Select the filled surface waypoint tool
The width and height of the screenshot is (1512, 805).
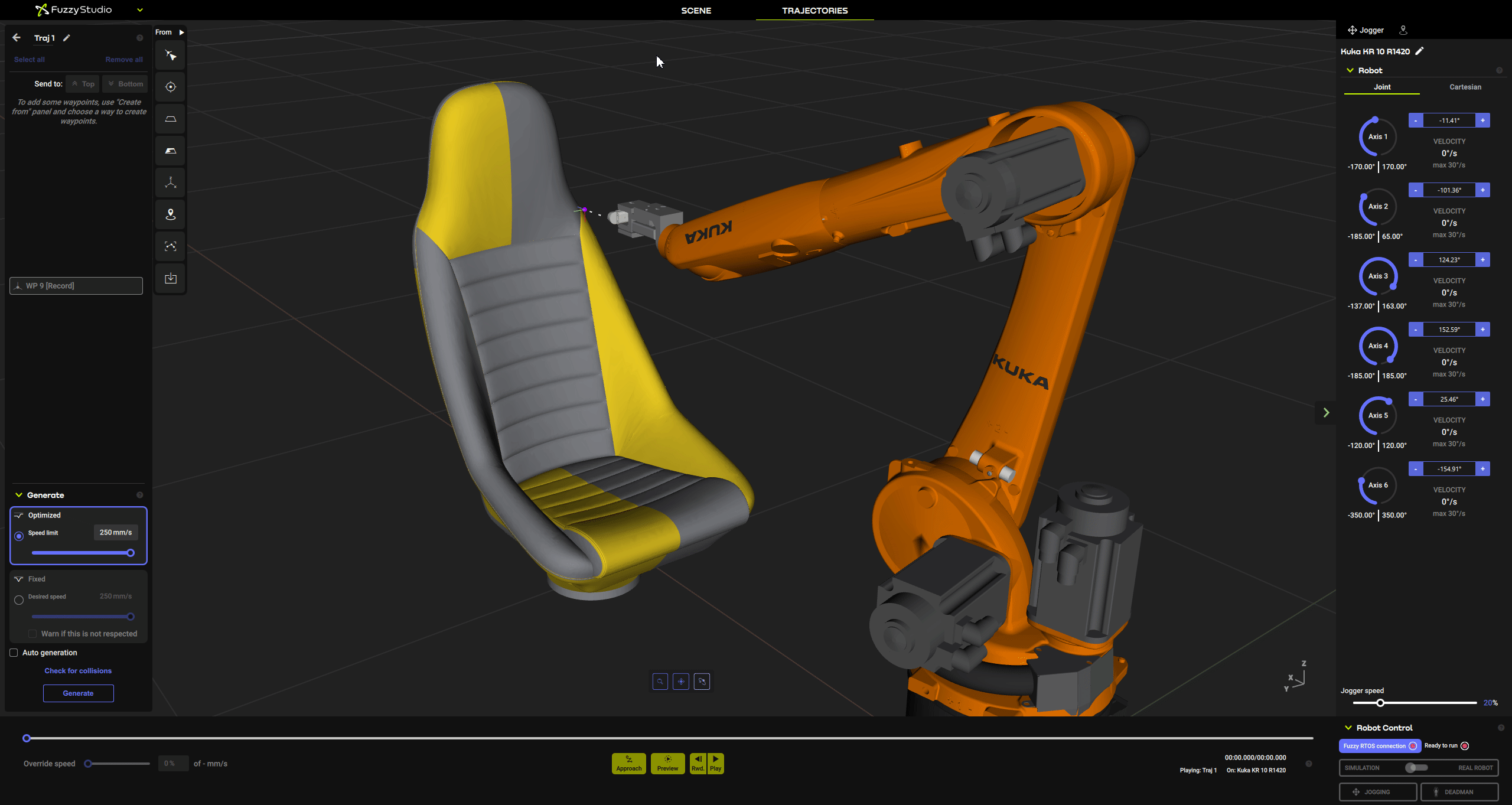(171, 151)
